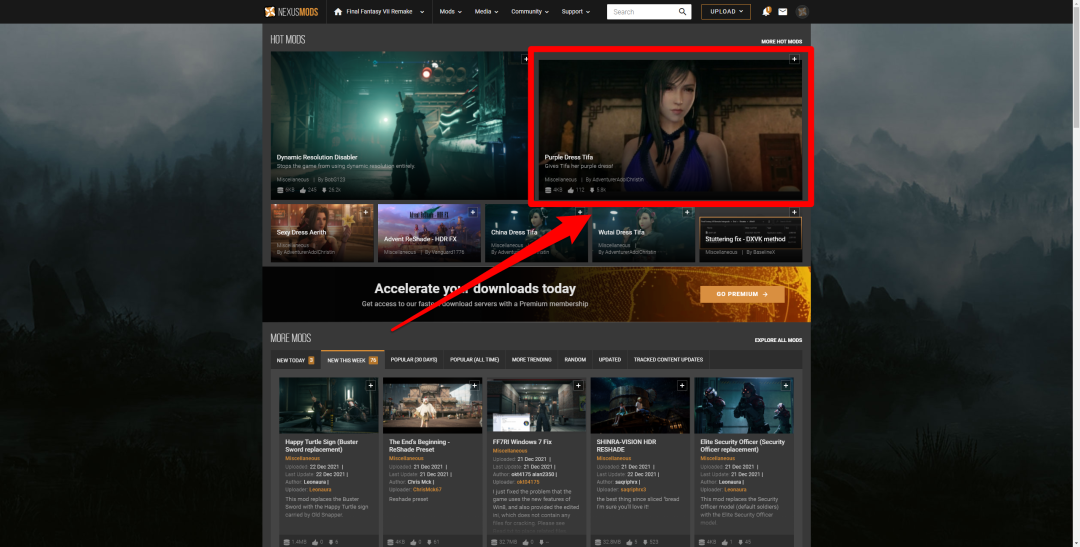Click plus icon on Happy Turtle Sign thumbnail

click(370, 385)
